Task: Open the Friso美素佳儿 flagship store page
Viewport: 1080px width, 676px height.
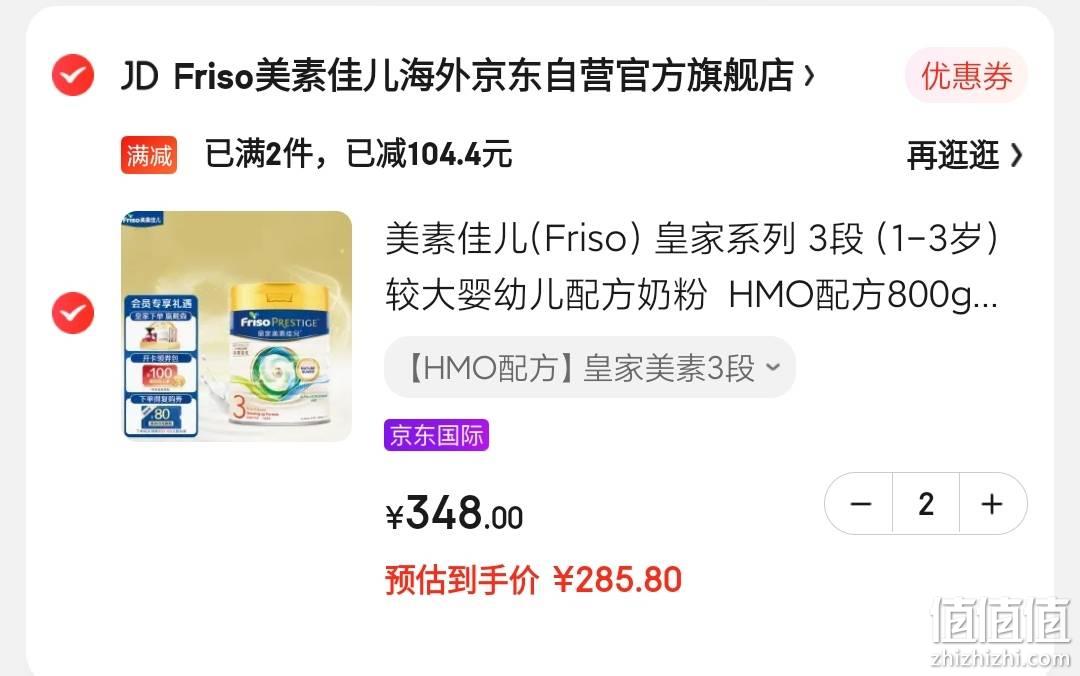Action: (x=484, y=76)
